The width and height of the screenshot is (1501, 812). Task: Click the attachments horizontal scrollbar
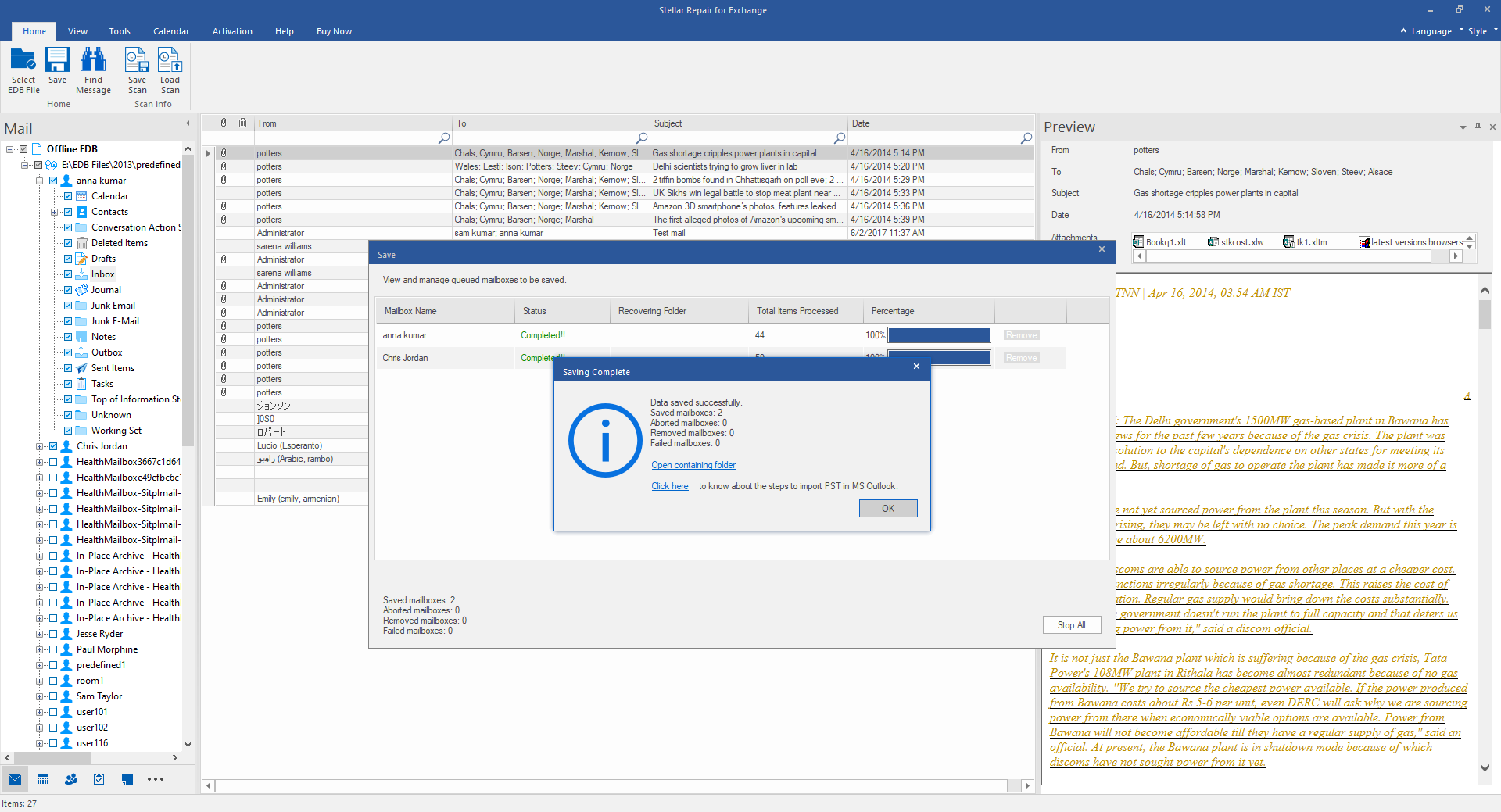click(1297, 256)
